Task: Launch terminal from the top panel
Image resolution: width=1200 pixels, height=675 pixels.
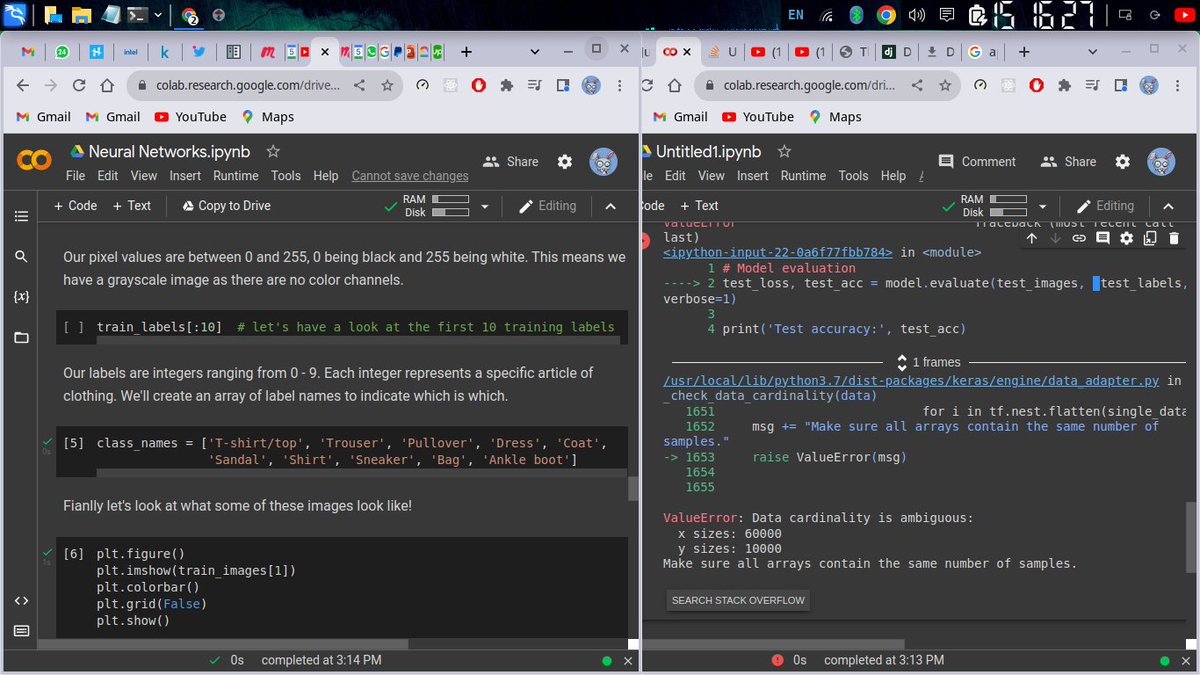Action: pos(136,15)
